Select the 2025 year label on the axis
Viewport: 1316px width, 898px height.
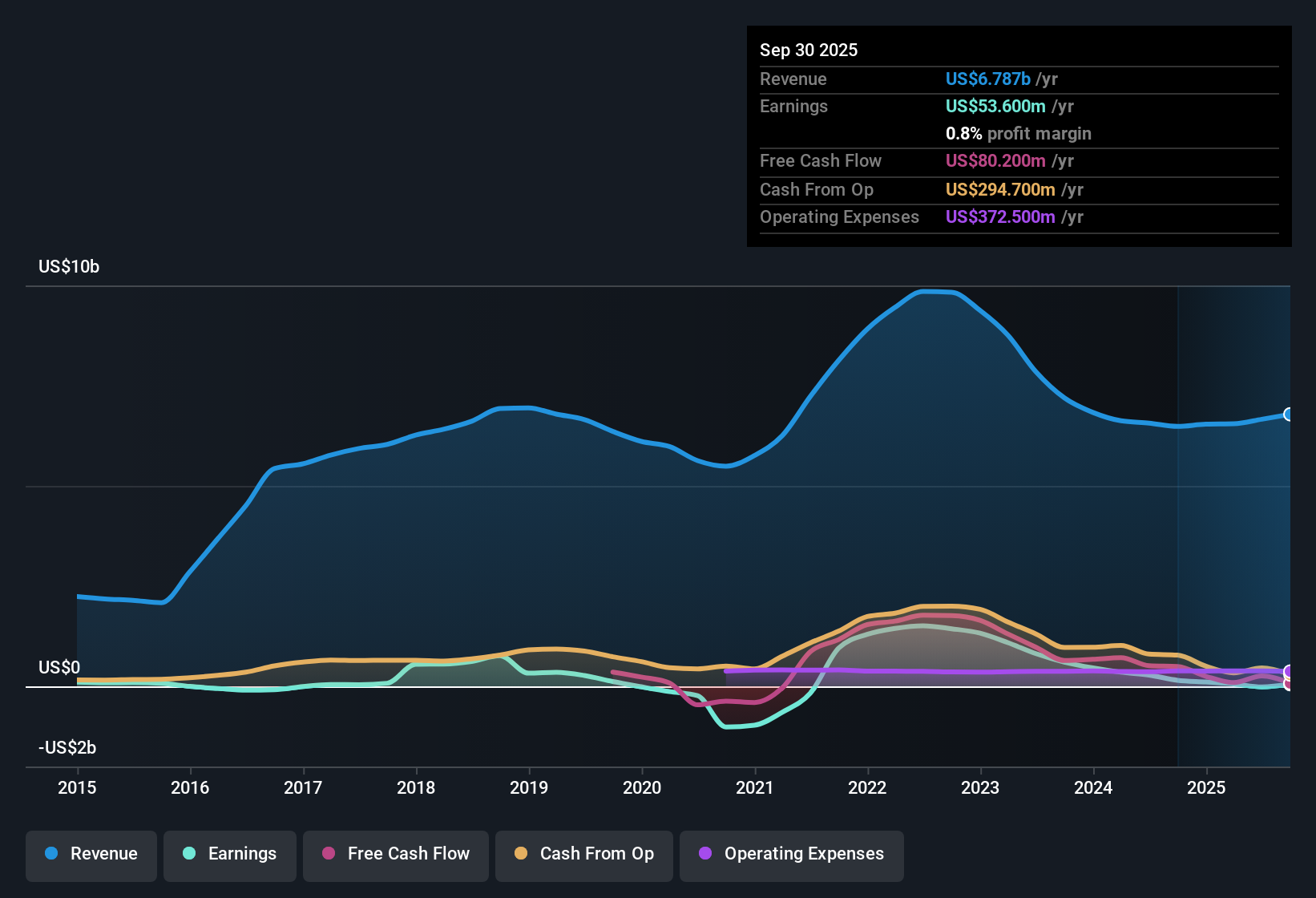tap(1207, 788)
